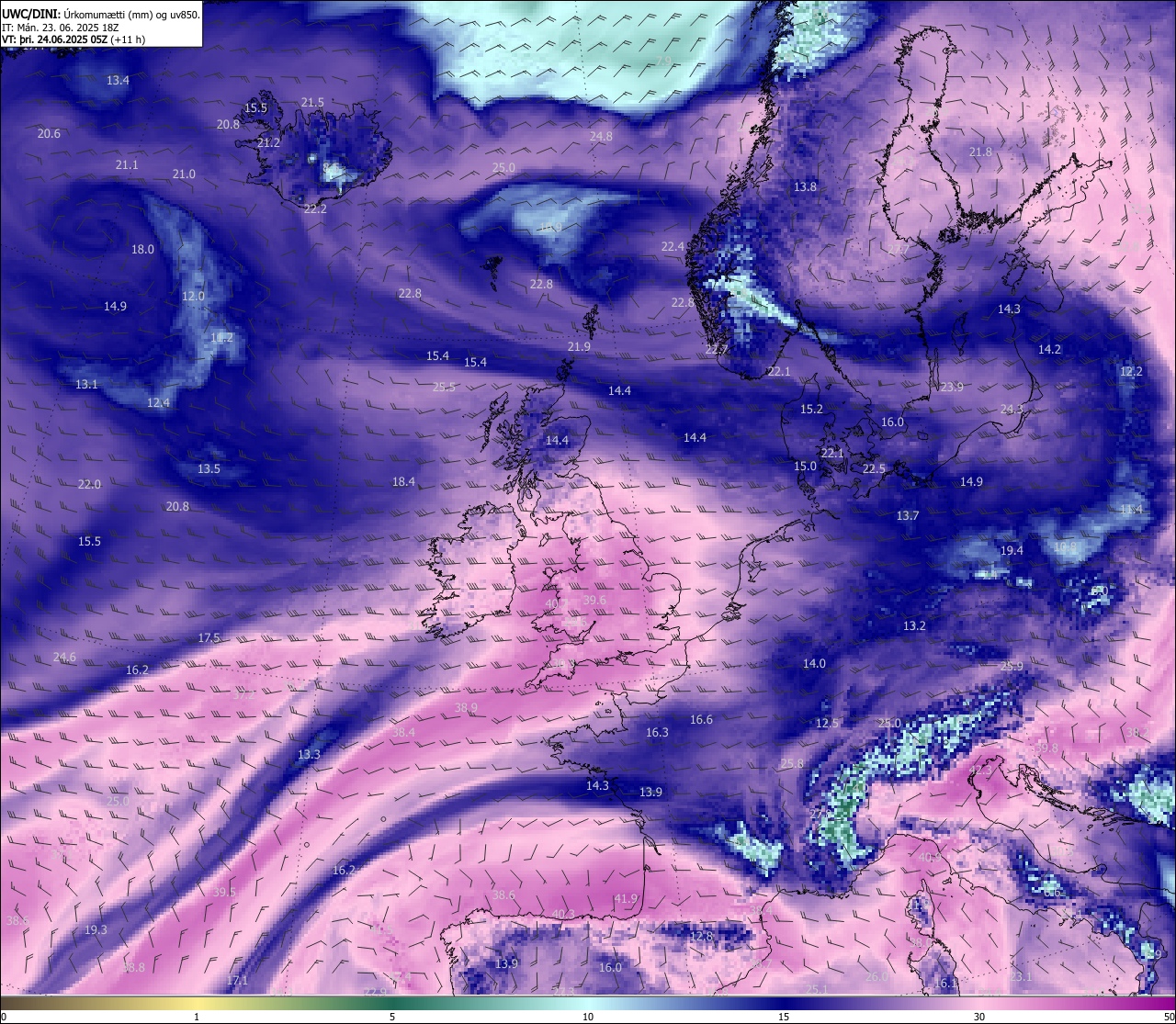
Task: Click the 18.0 value label
Action: pyautogui.click(x=142, y=250)
